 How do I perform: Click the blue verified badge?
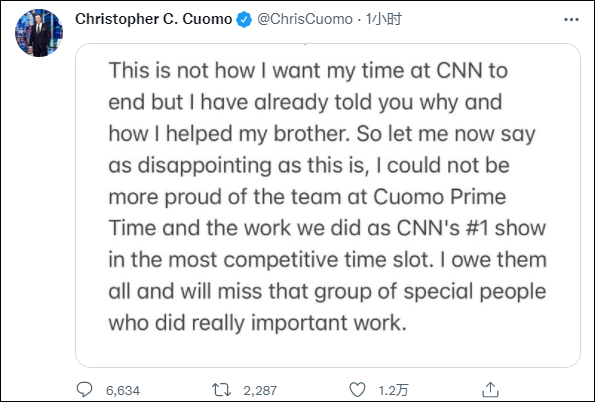(x=244, y=19)
